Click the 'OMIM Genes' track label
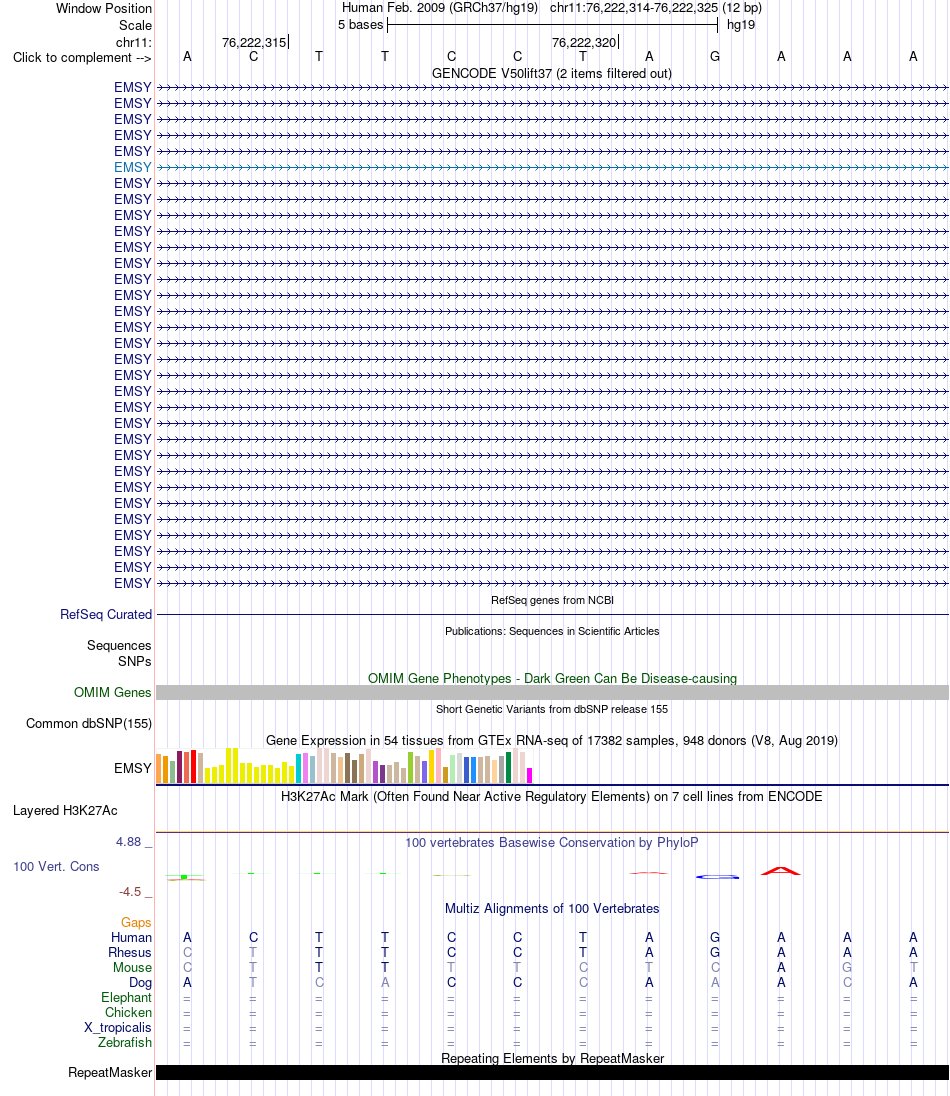950x1096 pixels. point(113,692)
